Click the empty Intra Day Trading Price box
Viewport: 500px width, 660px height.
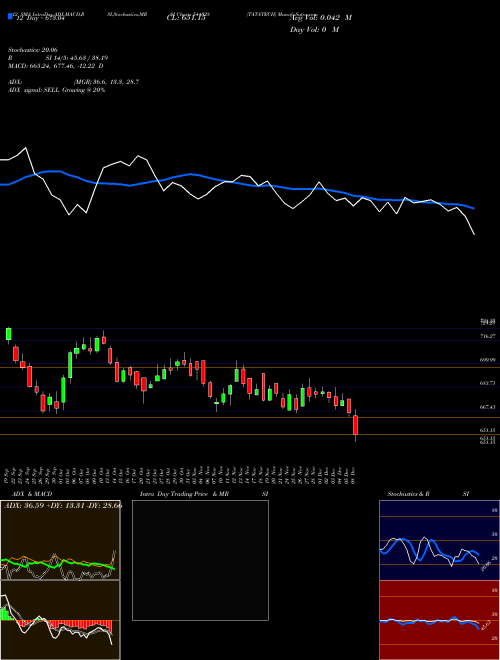[200, 560]
